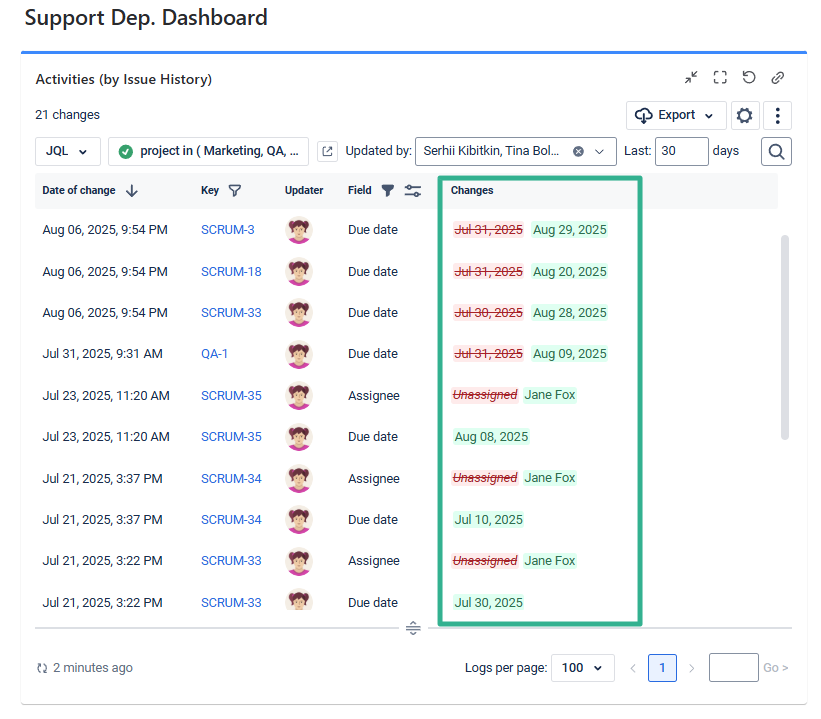Click the fullscreen expand icon
821x719 pixels.
point(719,78)
